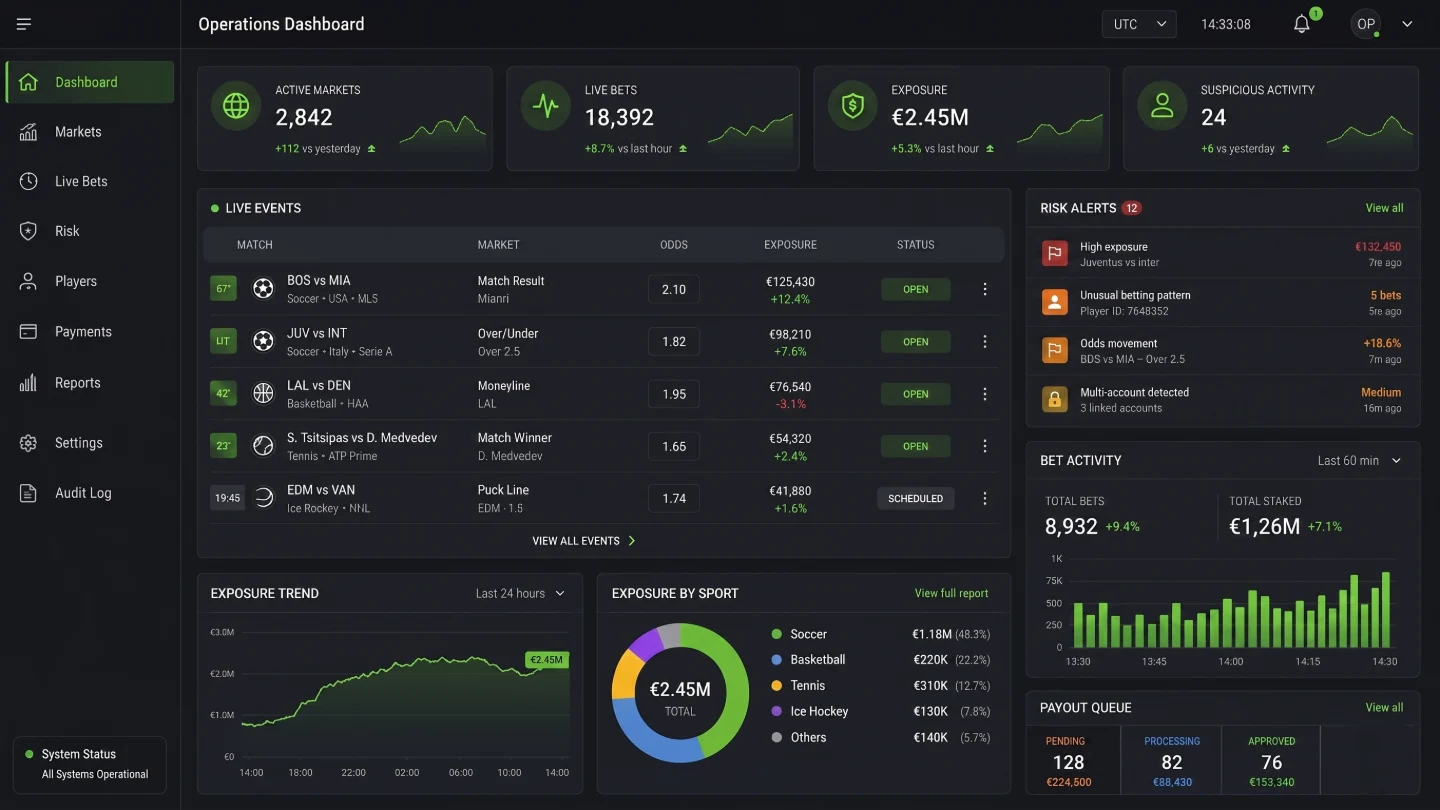Click odds 1.74 for EDM vs VAN
The image size is (1440, 810).
click(674, 498)
